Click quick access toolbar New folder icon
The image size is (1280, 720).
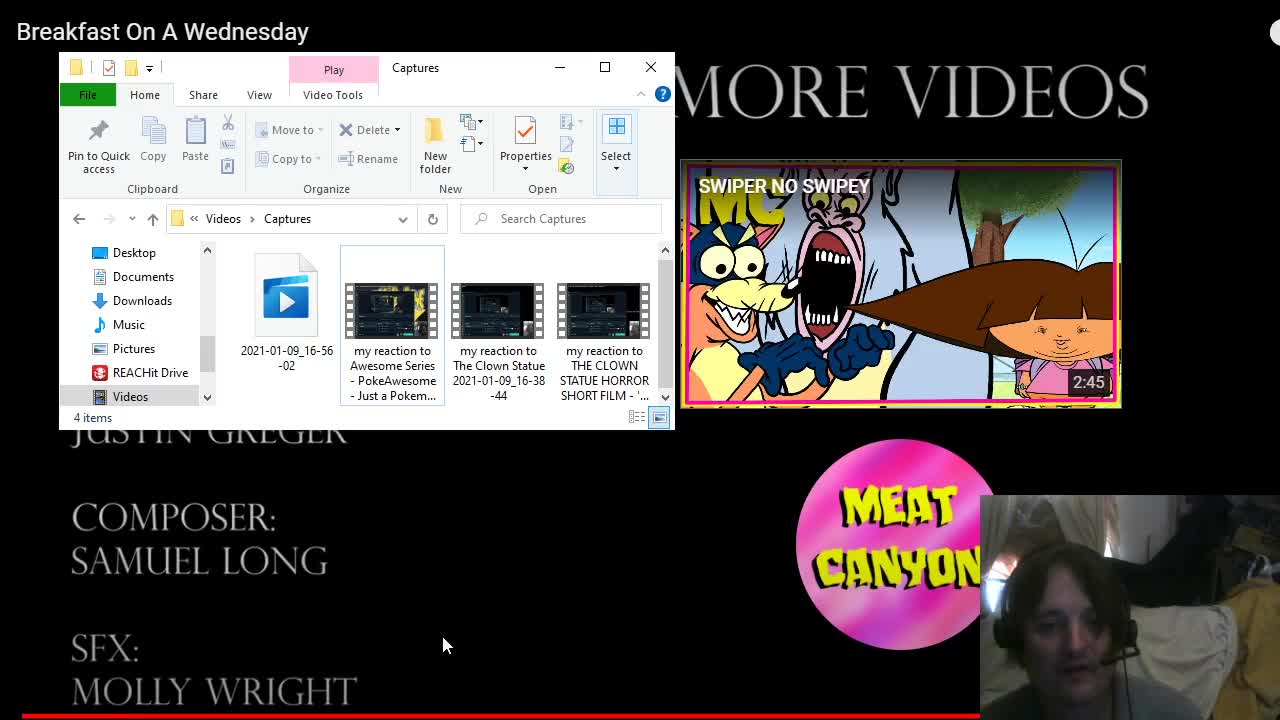131,68
